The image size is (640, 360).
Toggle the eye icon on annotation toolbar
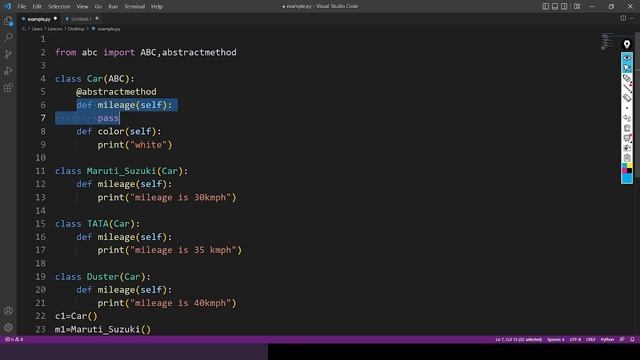pyautogui.click(x=627, y=58)
